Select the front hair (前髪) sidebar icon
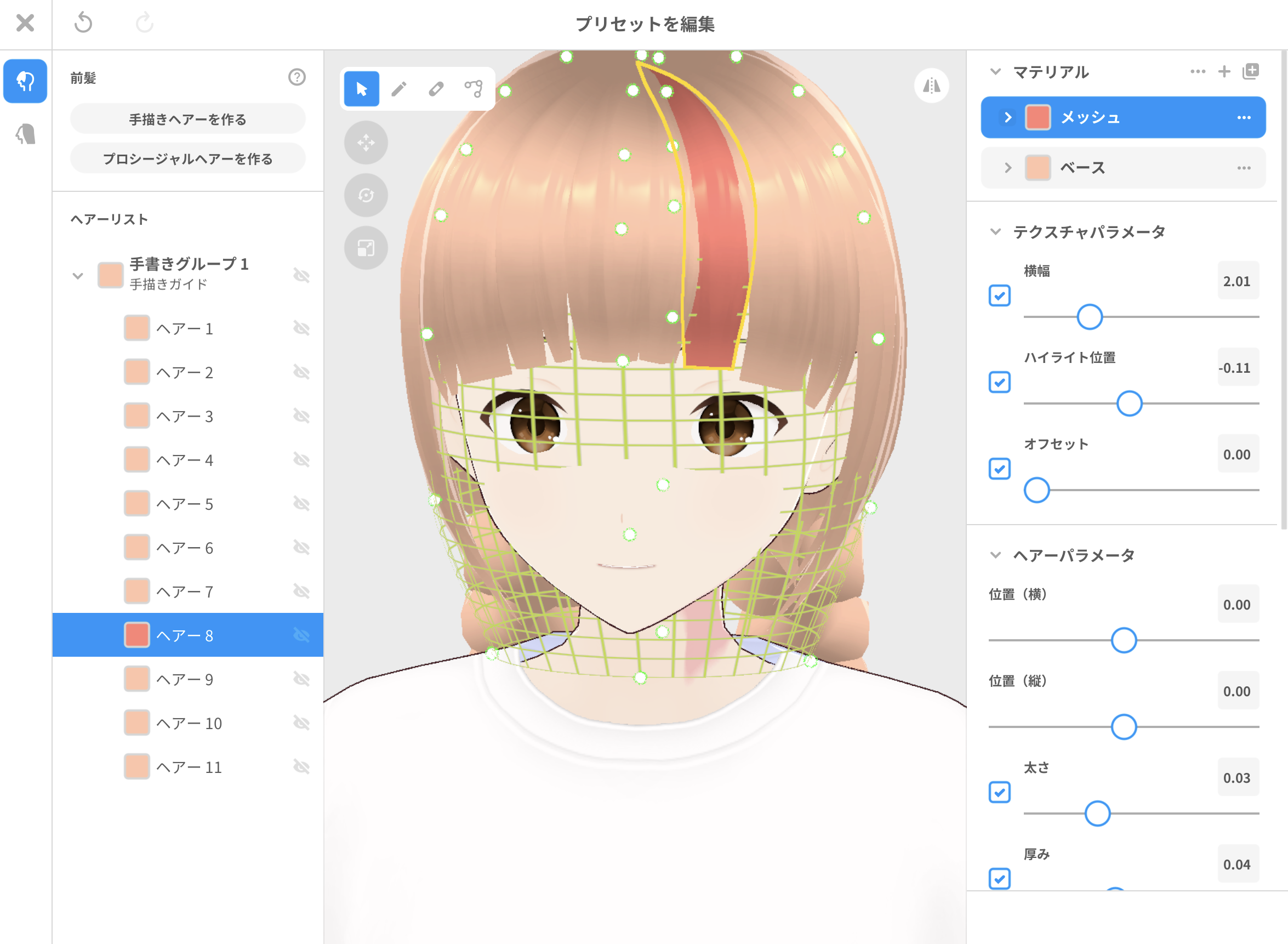The image size is (1288, 944). point(25,81)
